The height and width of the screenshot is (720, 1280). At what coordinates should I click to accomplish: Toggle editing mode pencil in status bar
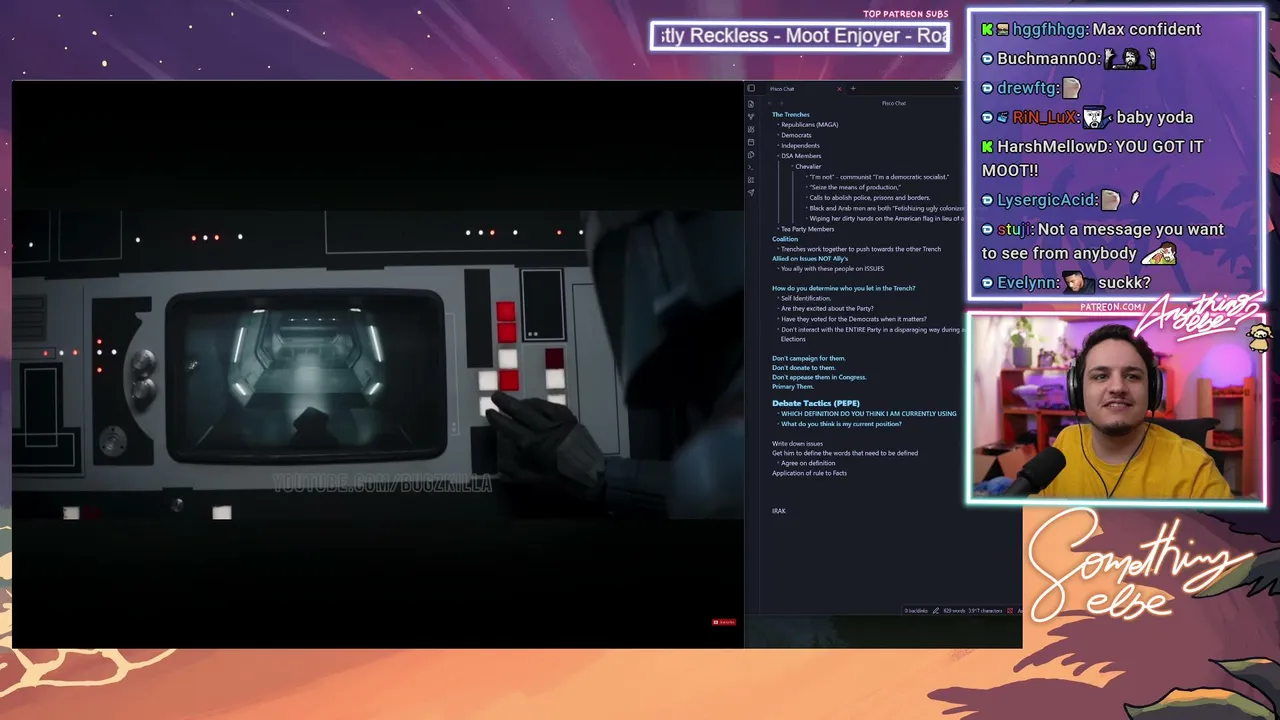tap(937, 610)
